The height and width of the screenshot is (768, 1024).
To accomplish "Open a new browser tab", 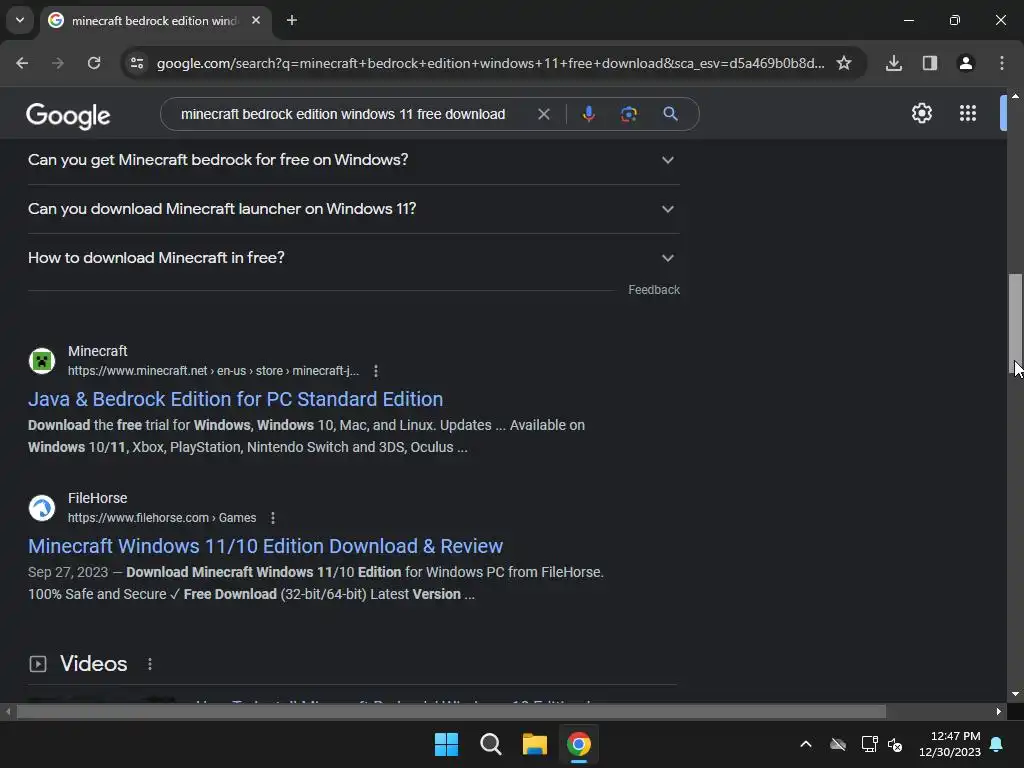I will (x=292, y=21).
